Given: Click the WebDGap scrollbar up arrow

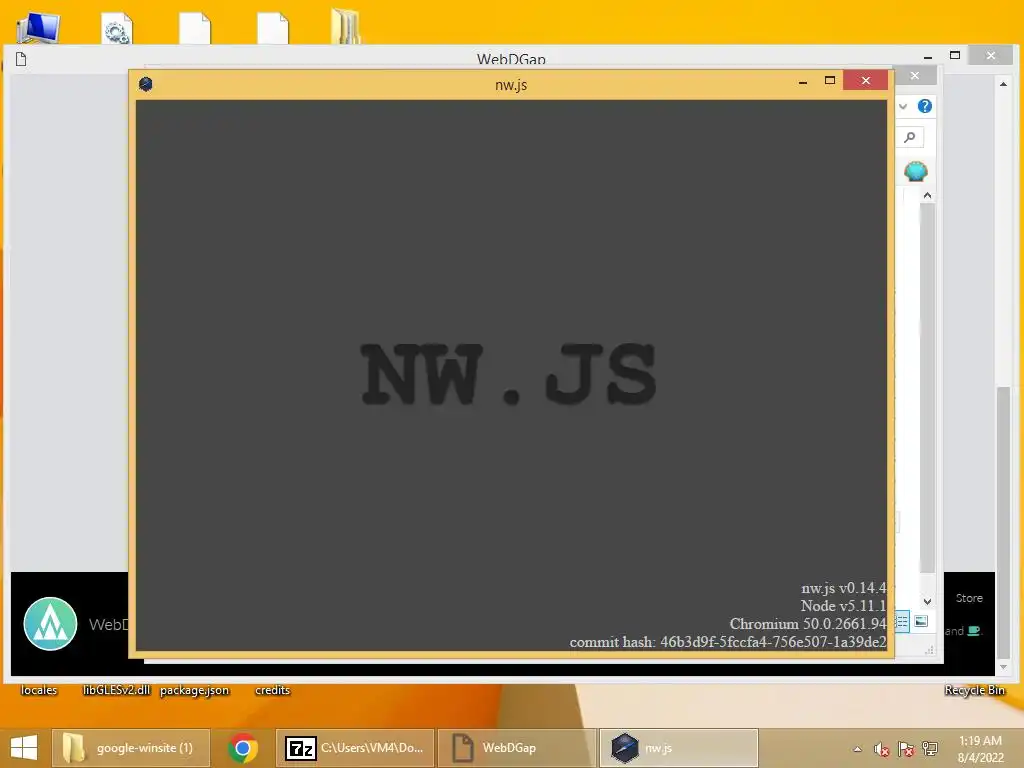Looking at the screenshot, I should [x=1002, y=84].
